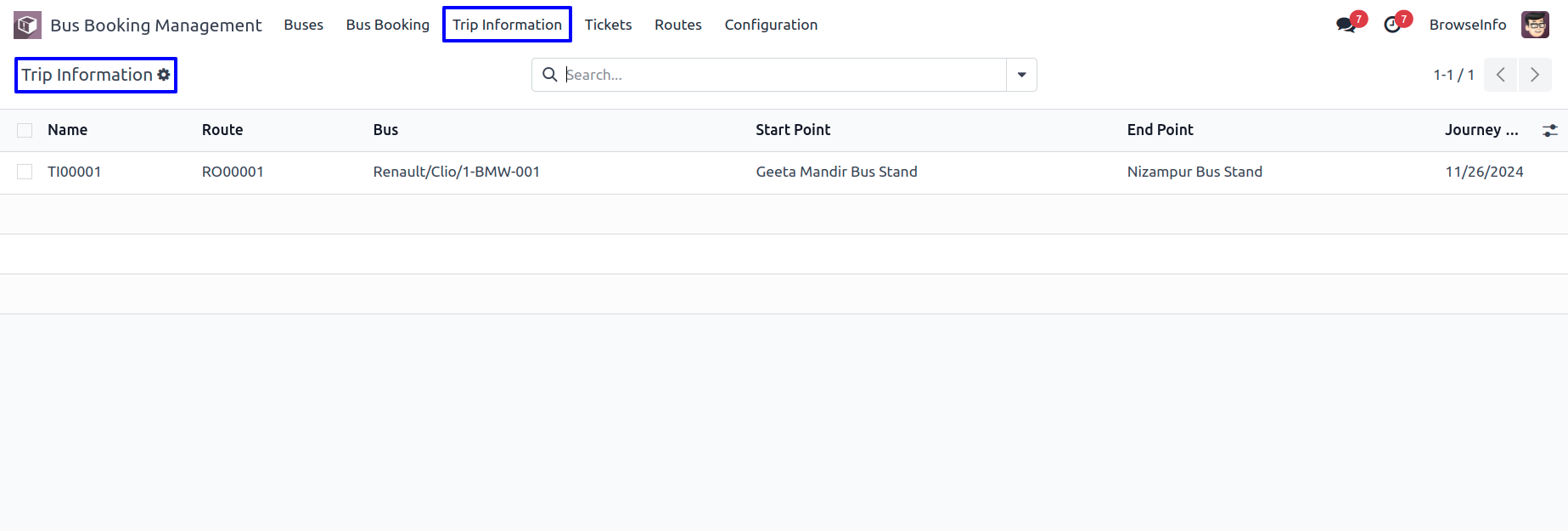
Task: Expand the search filter options dropdown
Action: (1021, 75)
